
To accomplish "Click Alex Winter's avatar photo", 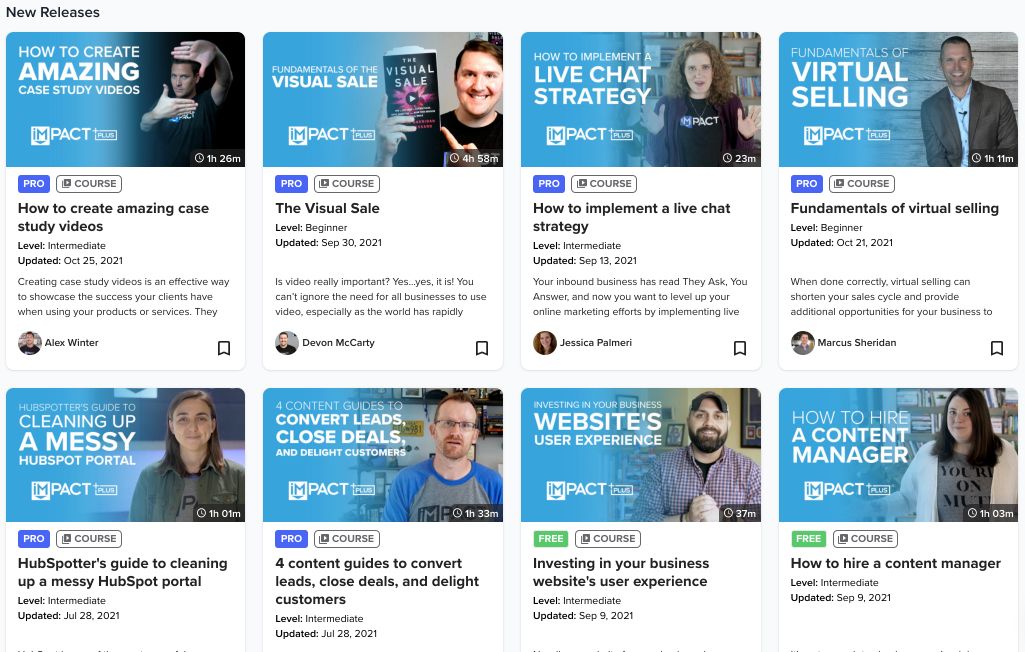I will [x=29, y=343].
